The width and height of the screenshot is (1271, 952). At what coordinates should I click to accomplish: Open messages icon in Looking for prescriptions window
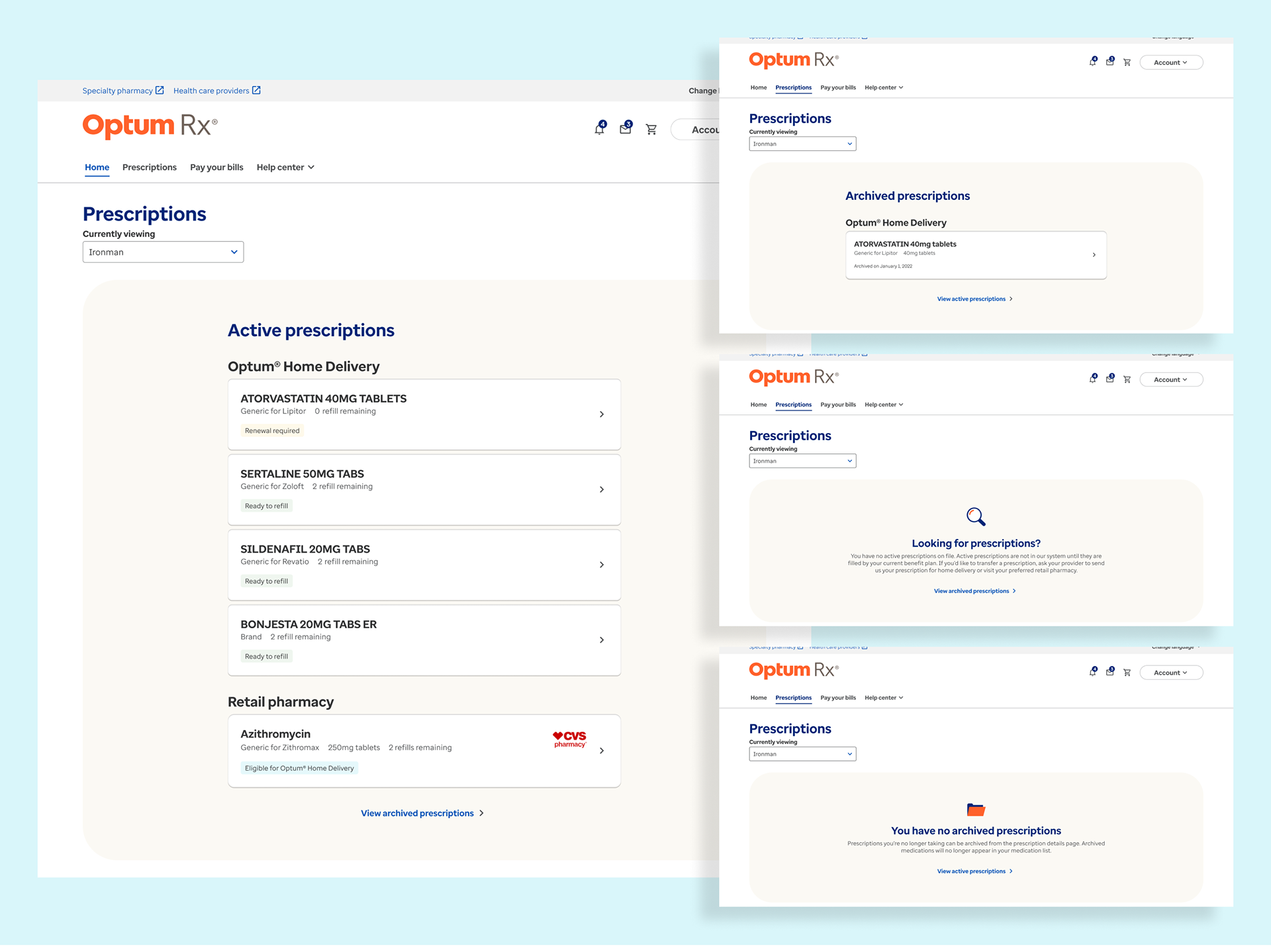click(1110, 379)
